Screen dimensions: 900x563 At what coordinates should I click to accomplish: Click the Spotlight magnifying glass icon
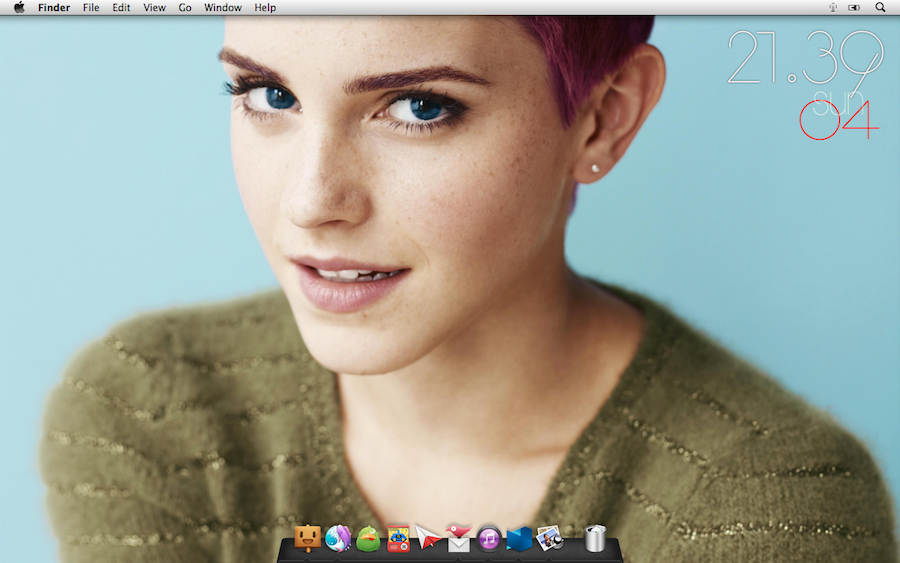pyautogui.click(x=880, y=7)
